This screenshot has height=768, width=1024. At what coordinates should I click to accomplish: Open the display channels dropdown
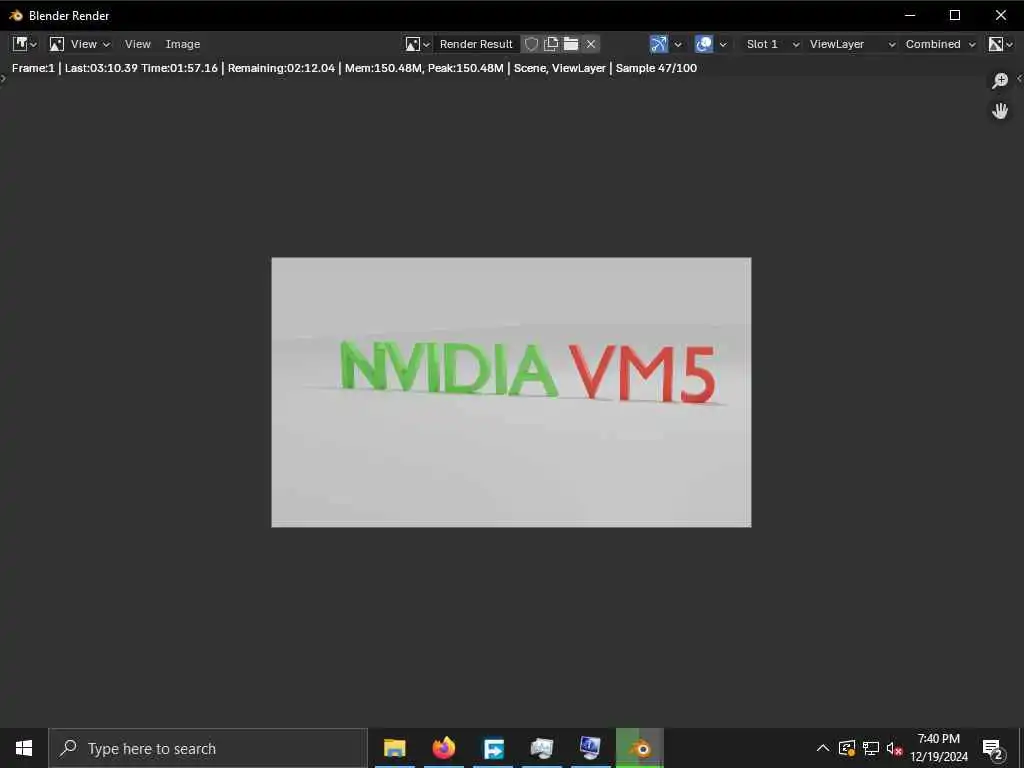(x=1000, y=44)
